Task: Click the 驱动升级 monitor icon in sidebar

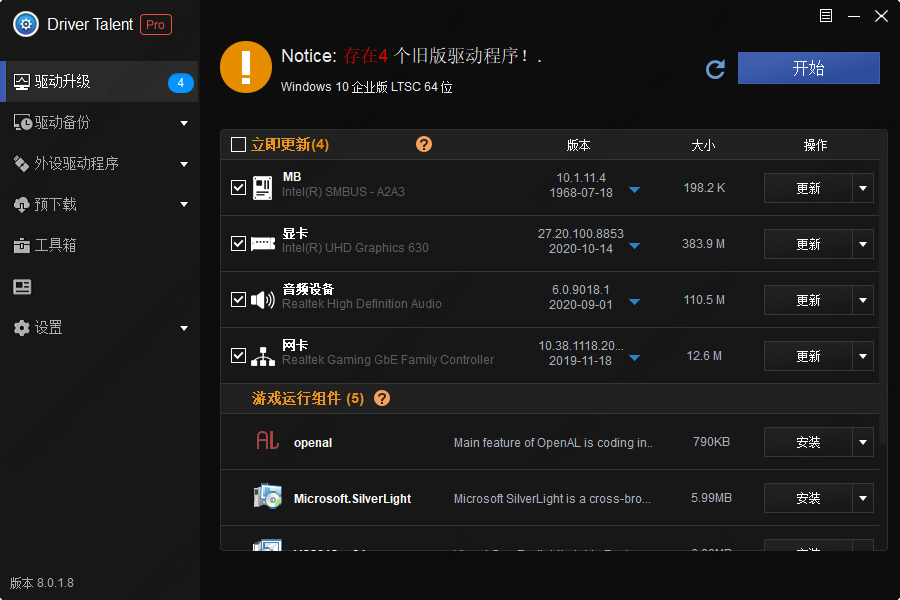Action: [x=22, y=82]
